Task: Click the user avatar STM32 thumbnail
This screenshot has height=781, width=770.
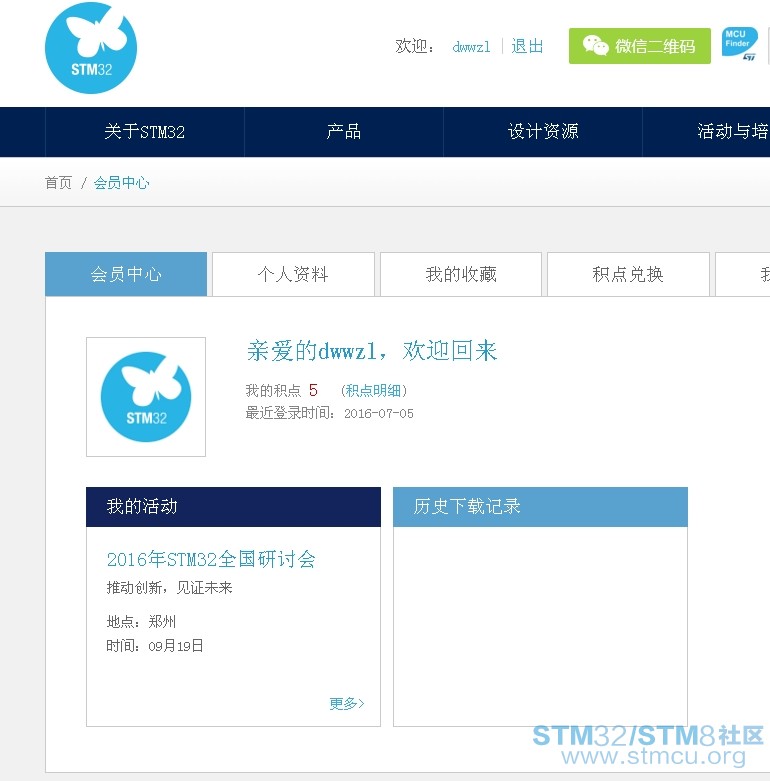Action: tap(146, 397)
